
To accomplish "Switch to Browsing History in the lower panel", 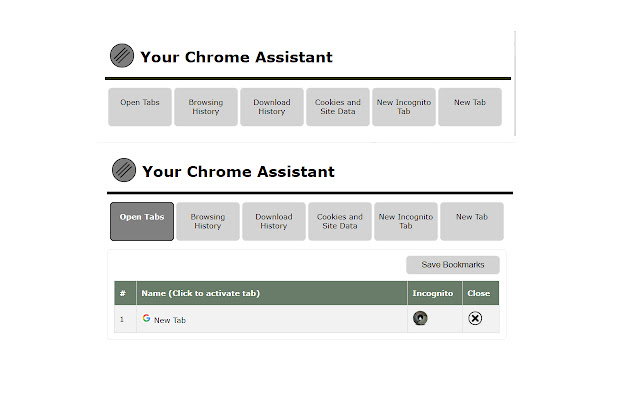I will click(208, 222).
